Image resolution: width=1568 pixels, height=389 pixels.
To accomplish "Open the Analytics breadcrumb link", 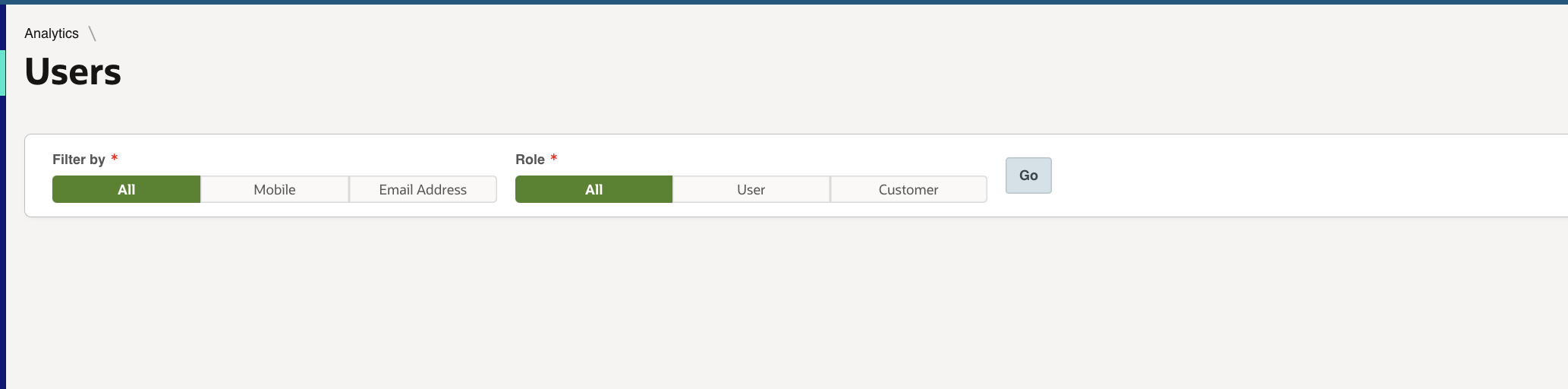I will tap(52, 33).
